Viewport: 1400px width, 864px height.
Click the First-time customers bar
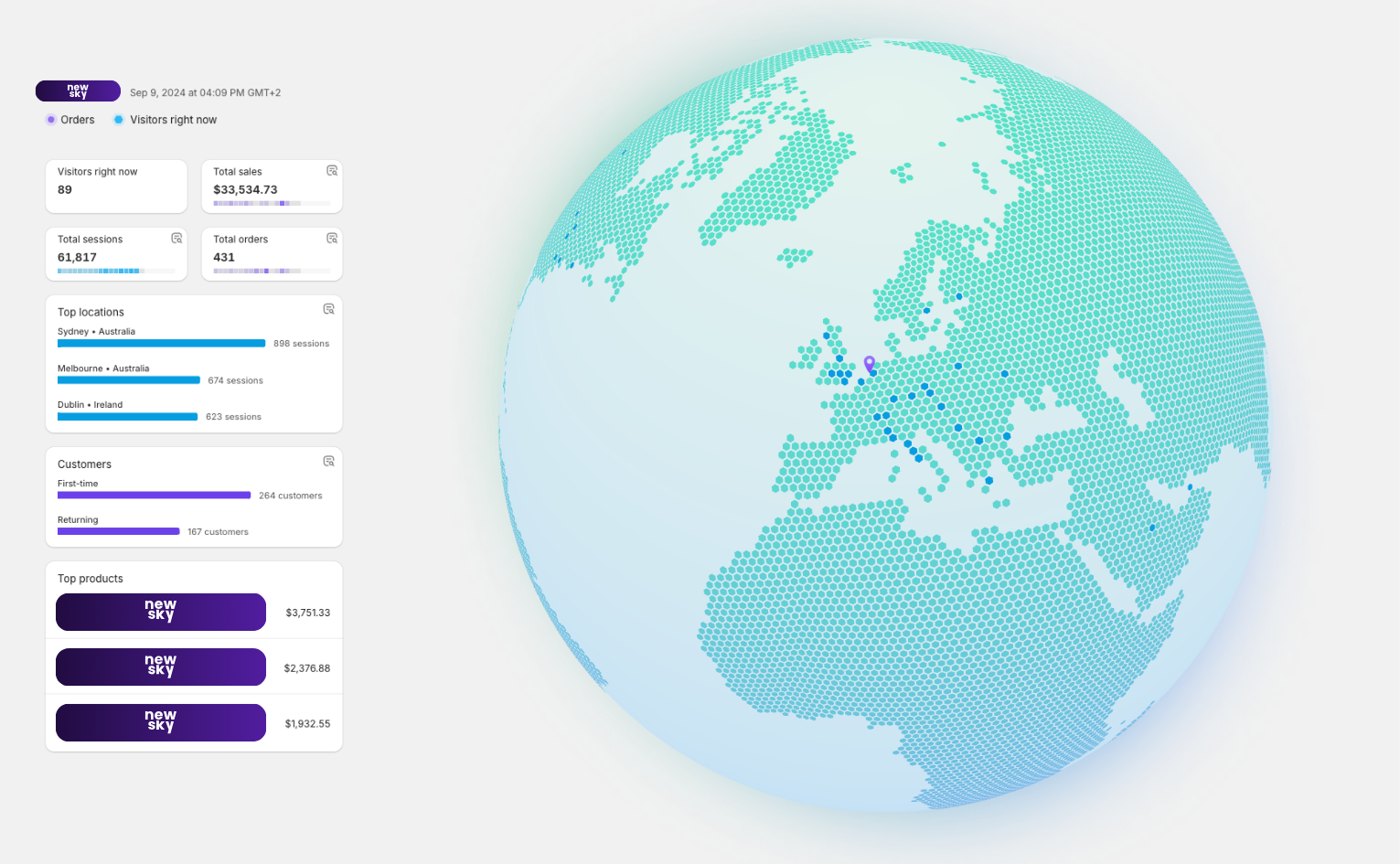click(x=154, y=496)
